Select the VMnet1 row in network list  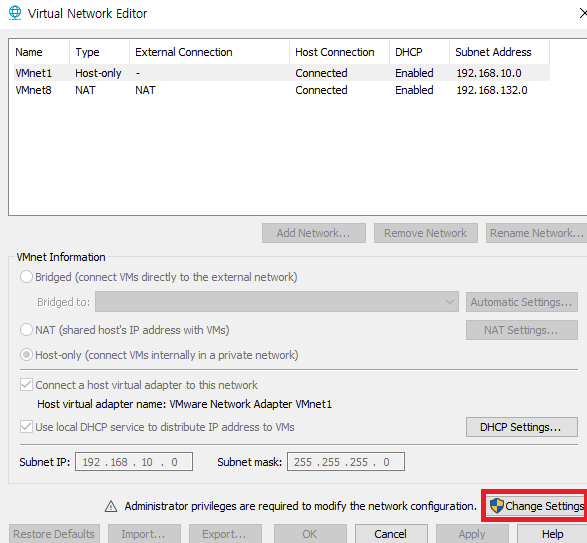(282, 73)
